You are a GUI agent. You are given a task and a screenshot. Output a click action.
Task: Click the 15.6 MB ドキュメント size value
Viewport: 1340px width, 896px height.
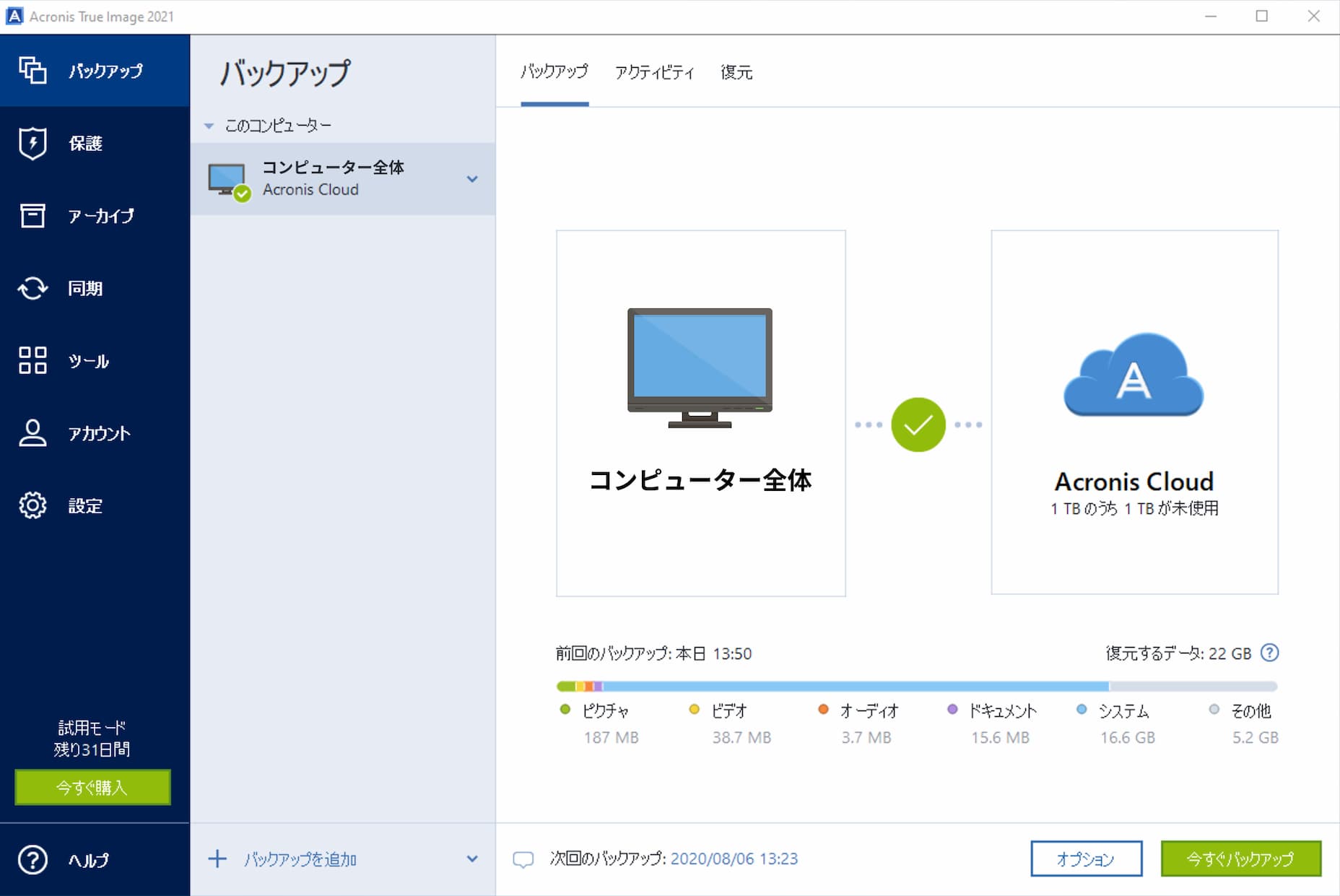1000,737
